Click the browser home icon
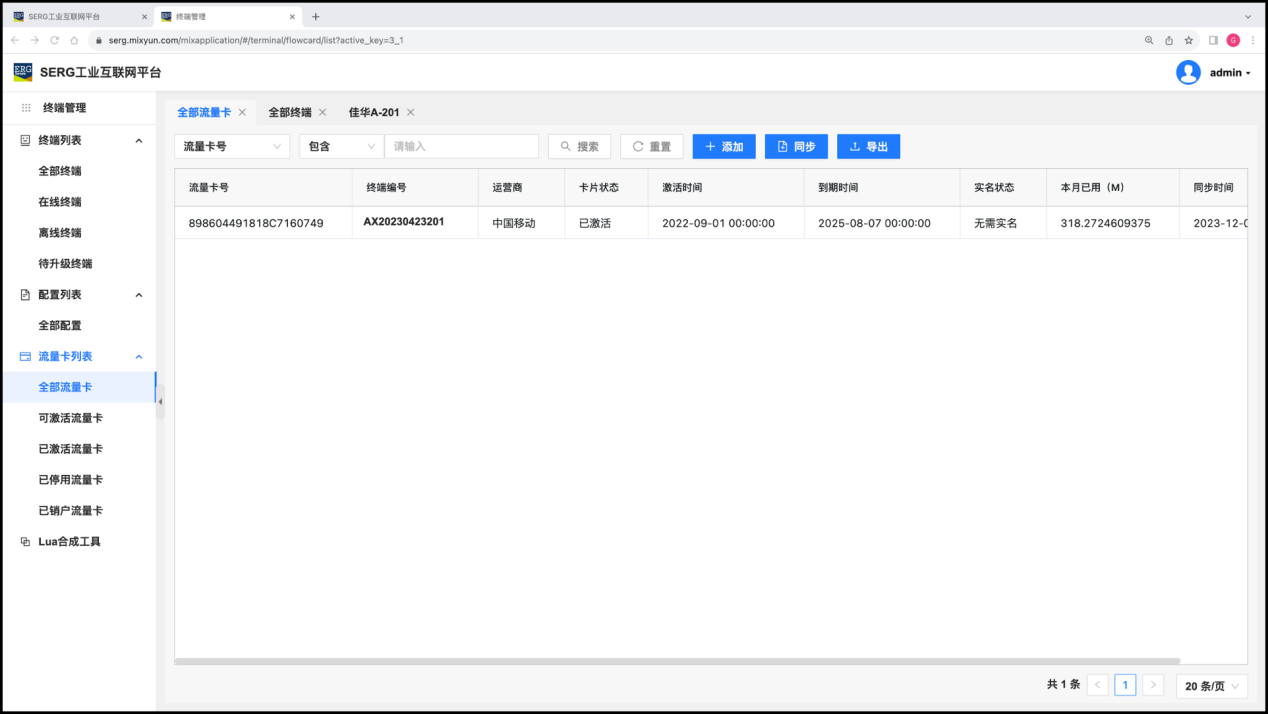This screenshot has height=714, width=1268. click(x=74, y=40)
